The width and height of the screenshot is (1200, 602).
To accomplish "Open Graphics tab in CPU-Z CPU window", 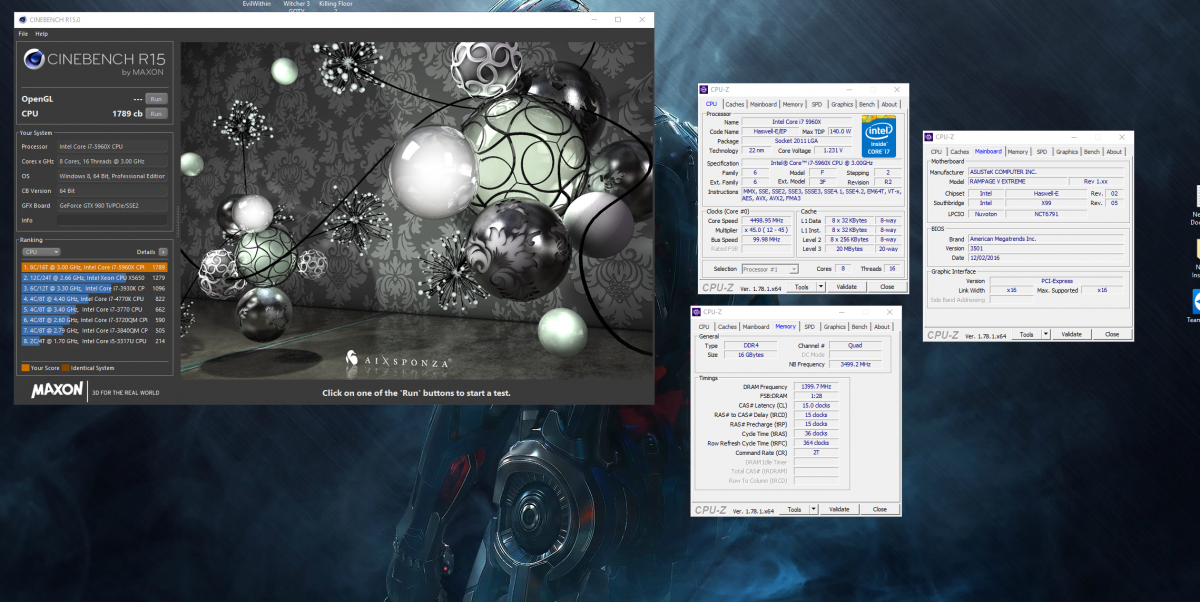I will coord(842,104).
